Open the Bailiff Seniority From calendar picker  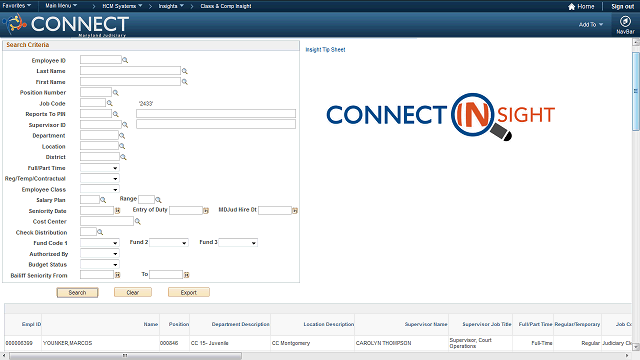(118, 275)
